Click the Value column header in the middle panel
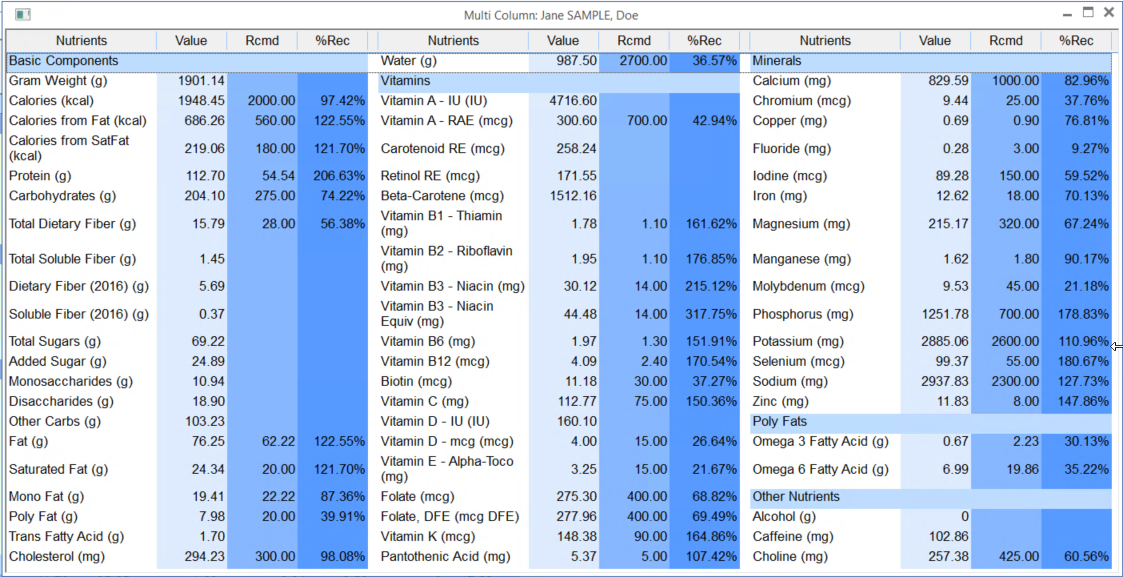Viewport: 1123px width, 577px height. [x=562, y=41]
